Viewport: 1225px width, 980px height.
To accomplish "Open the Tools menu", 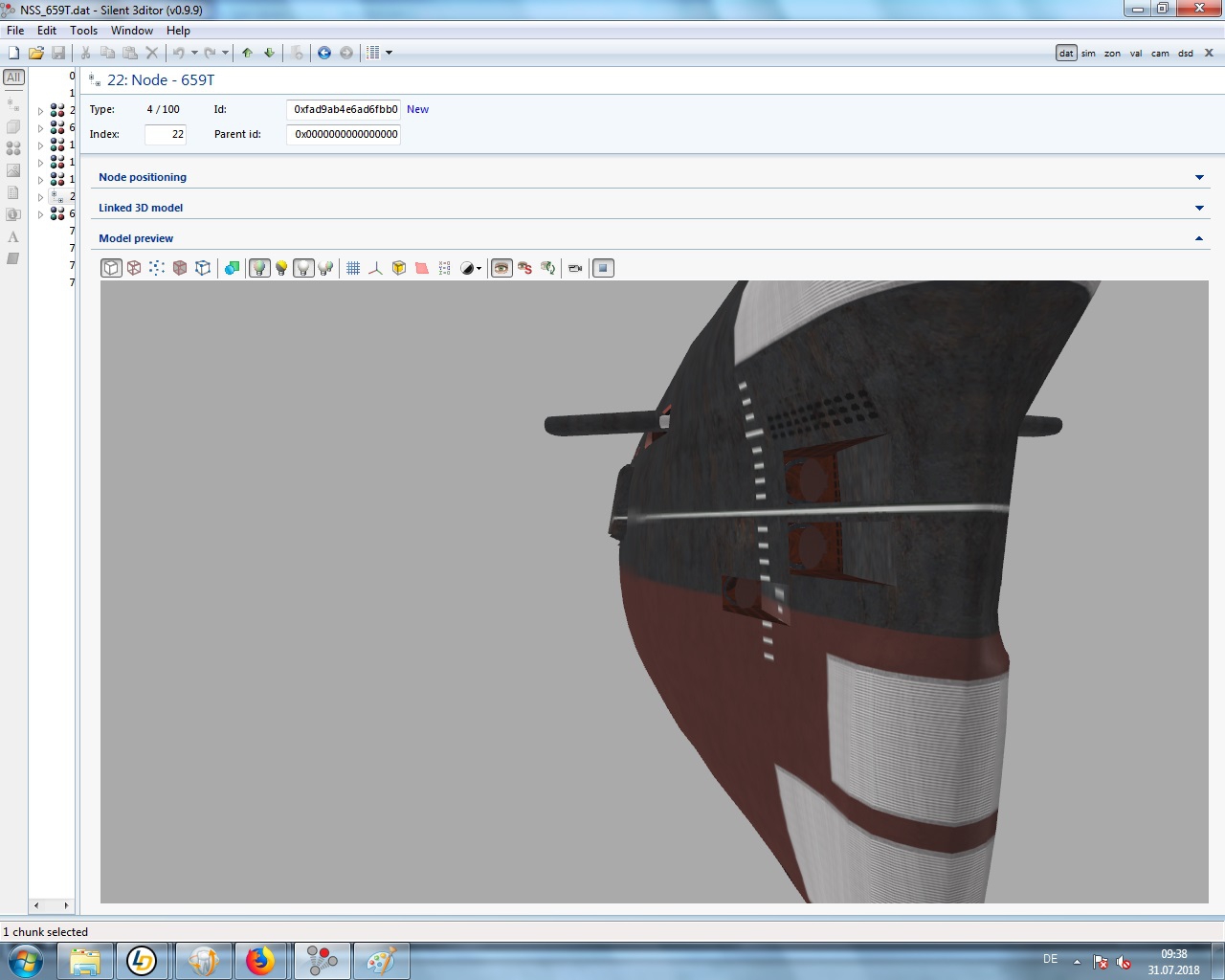I will (x=83, y=31).
